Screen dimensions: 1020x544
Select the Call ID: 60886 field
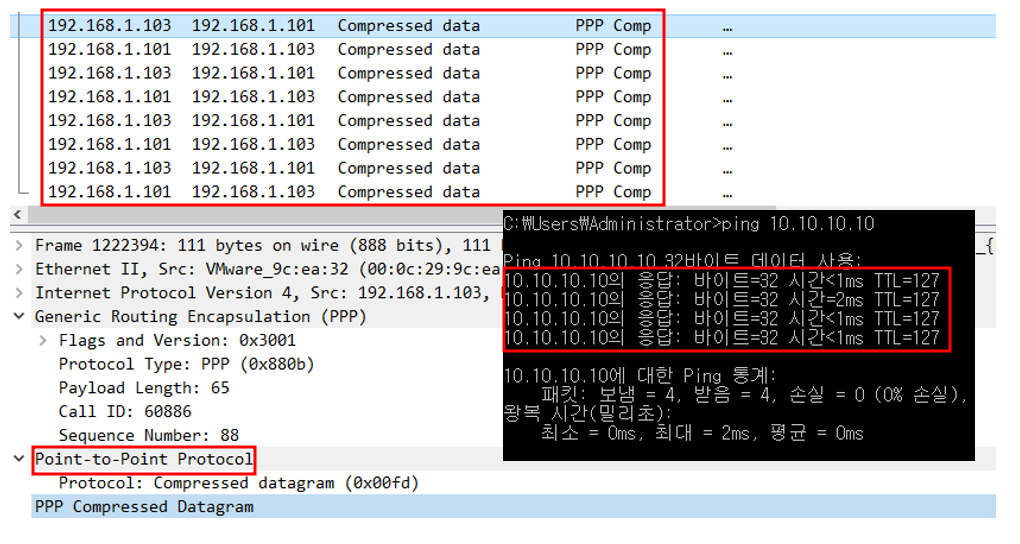click(125, 412)
